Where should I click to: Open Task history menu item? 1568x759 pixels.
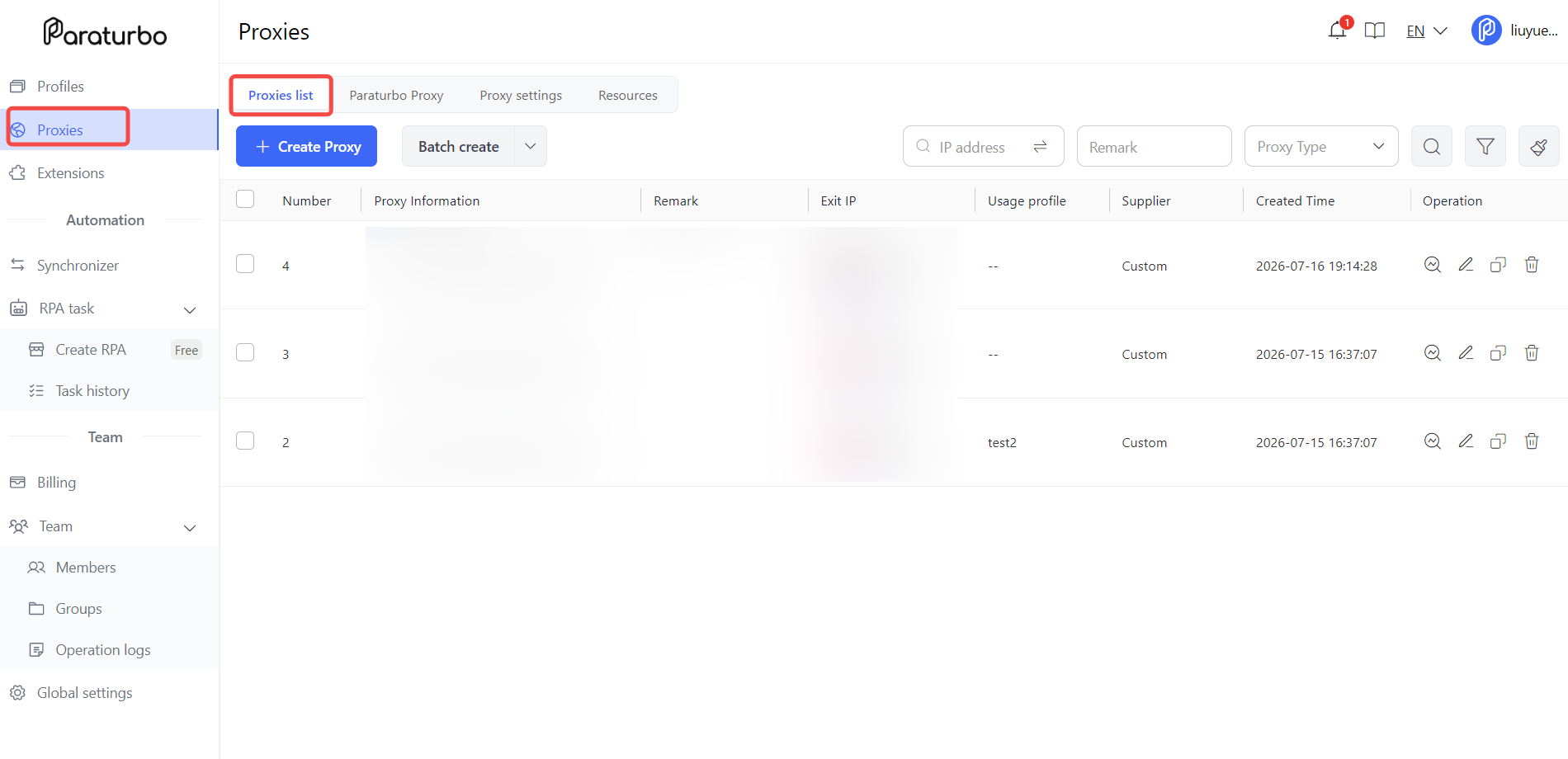click(x=109, y=390)
